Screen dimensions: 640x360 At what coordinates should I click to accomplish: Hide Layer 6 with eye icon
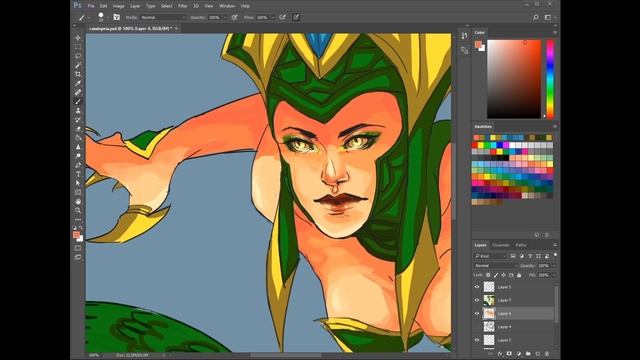click(x=477, y=313)
